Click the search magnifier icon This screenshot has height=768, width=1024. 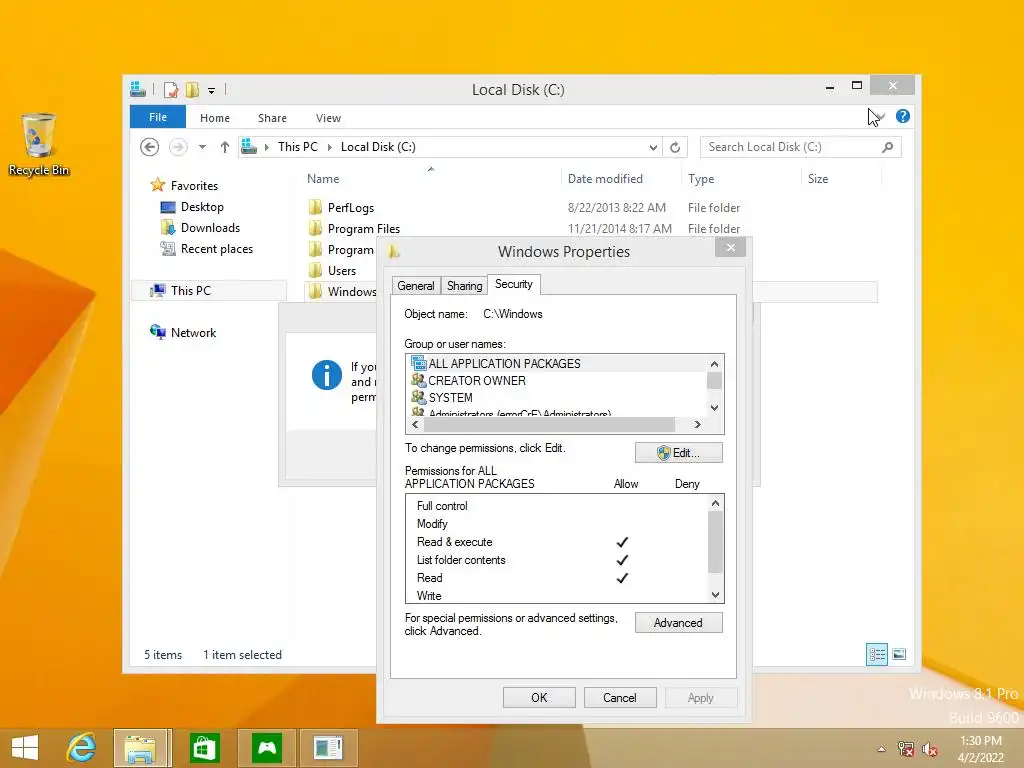point(887,147)
